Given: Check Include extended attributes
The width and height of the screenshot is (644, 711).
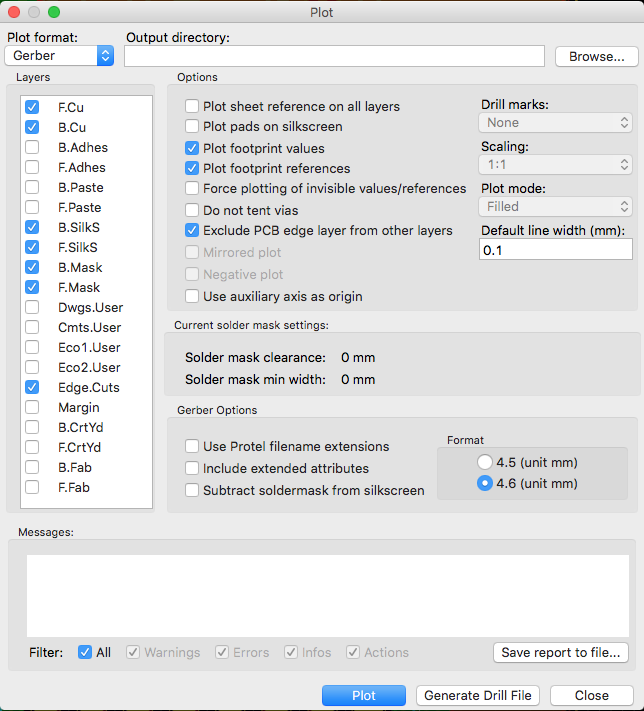Looking at the screenshot, I should click(192, 468).
